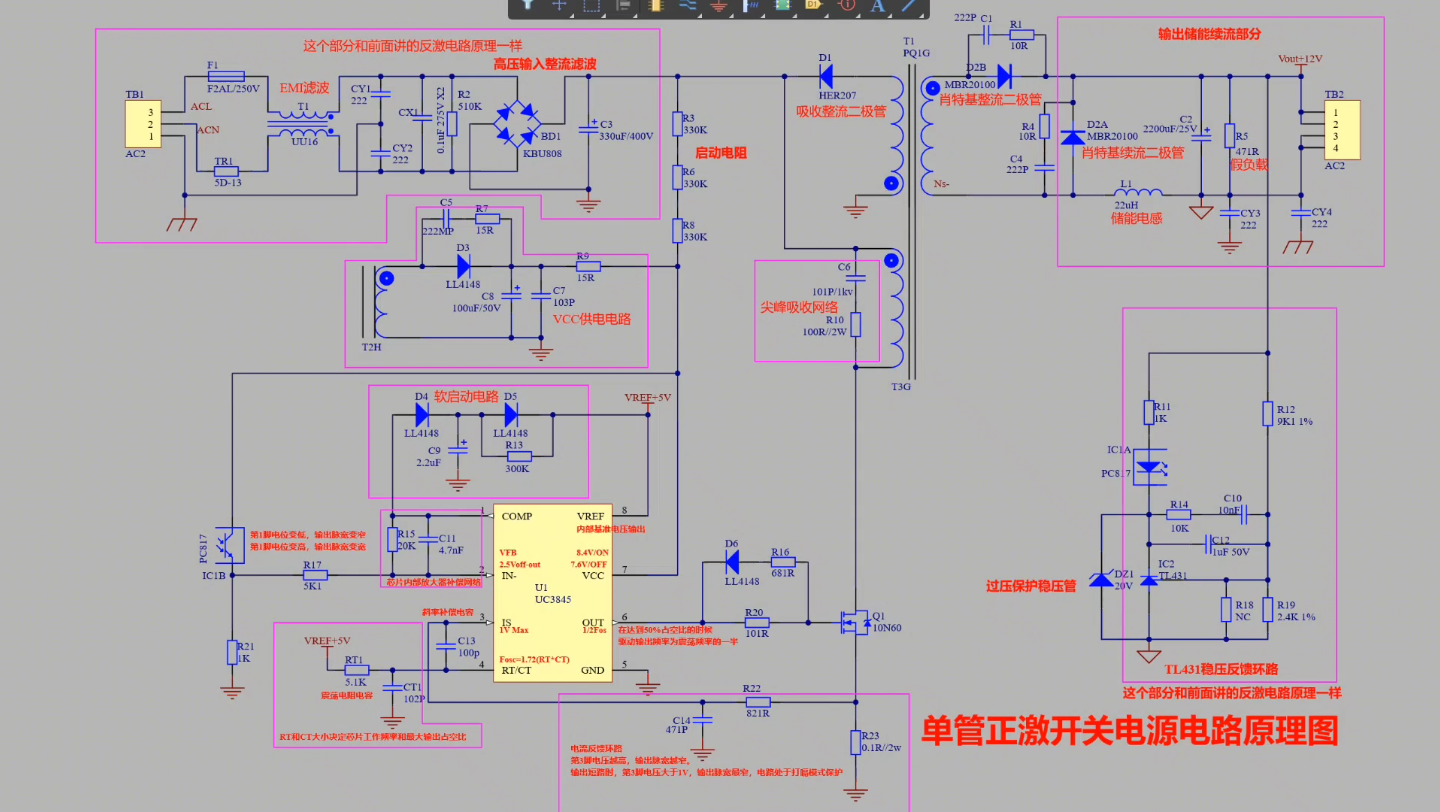Click the R22 821R resistor label
The width and height of the screenshot is (1440, 812).
tap(756, 700)
